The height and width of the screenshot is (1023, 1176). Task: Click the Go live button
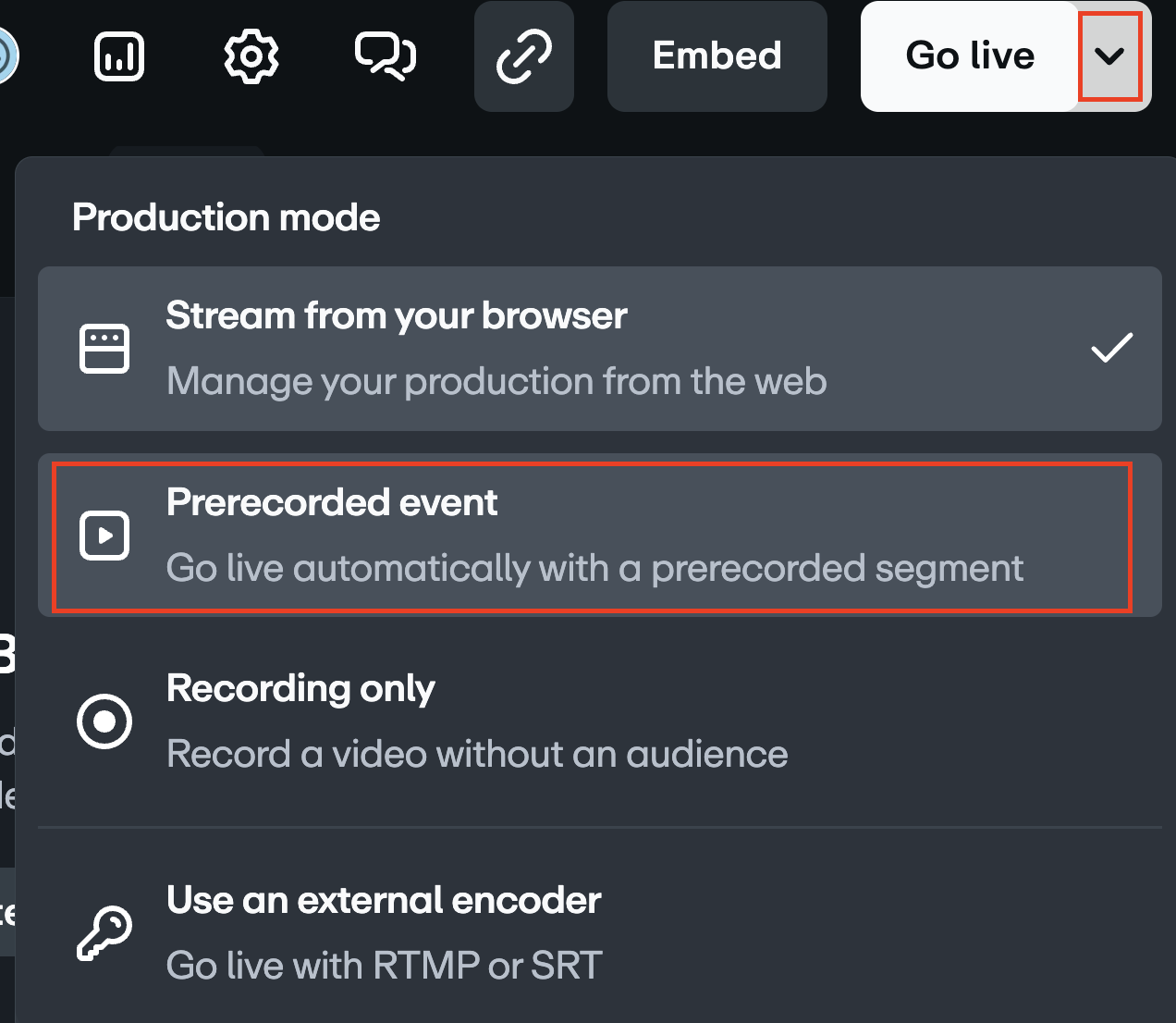tap(970, 55)
